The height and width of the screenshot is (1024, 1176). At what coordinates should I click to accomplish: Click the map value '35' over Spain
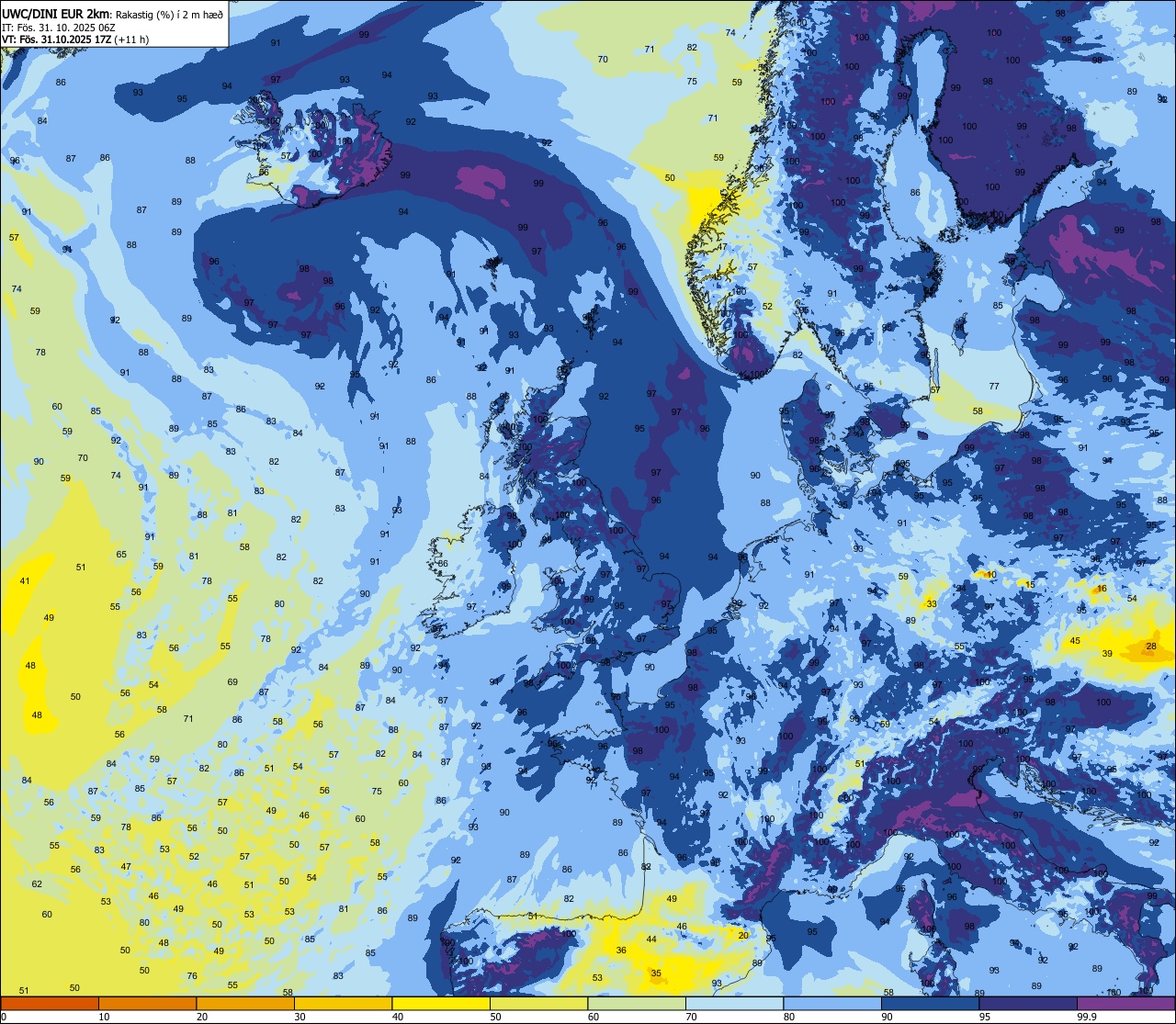[656, 973]
